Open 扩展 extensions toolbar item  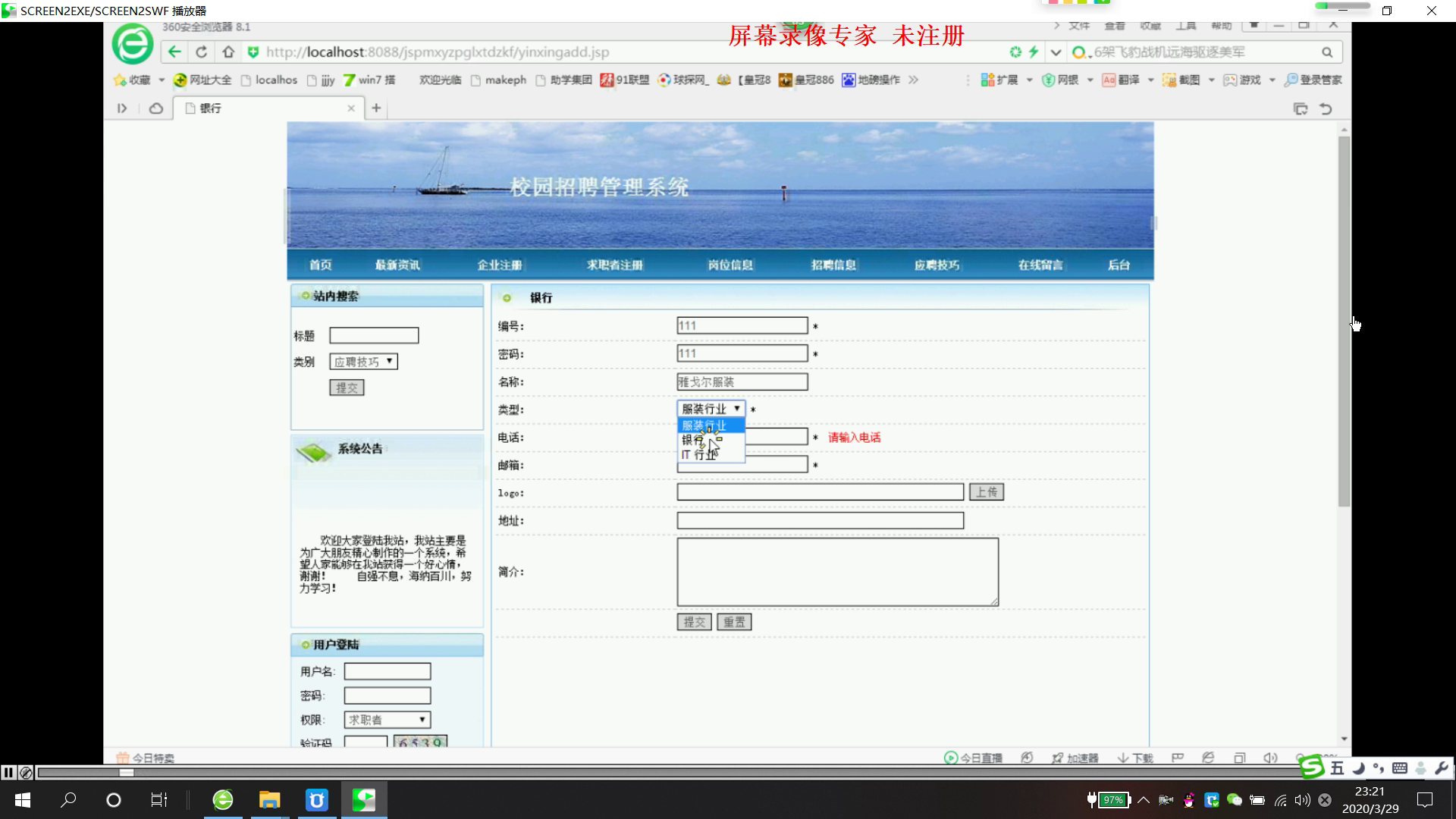(999, 80)
